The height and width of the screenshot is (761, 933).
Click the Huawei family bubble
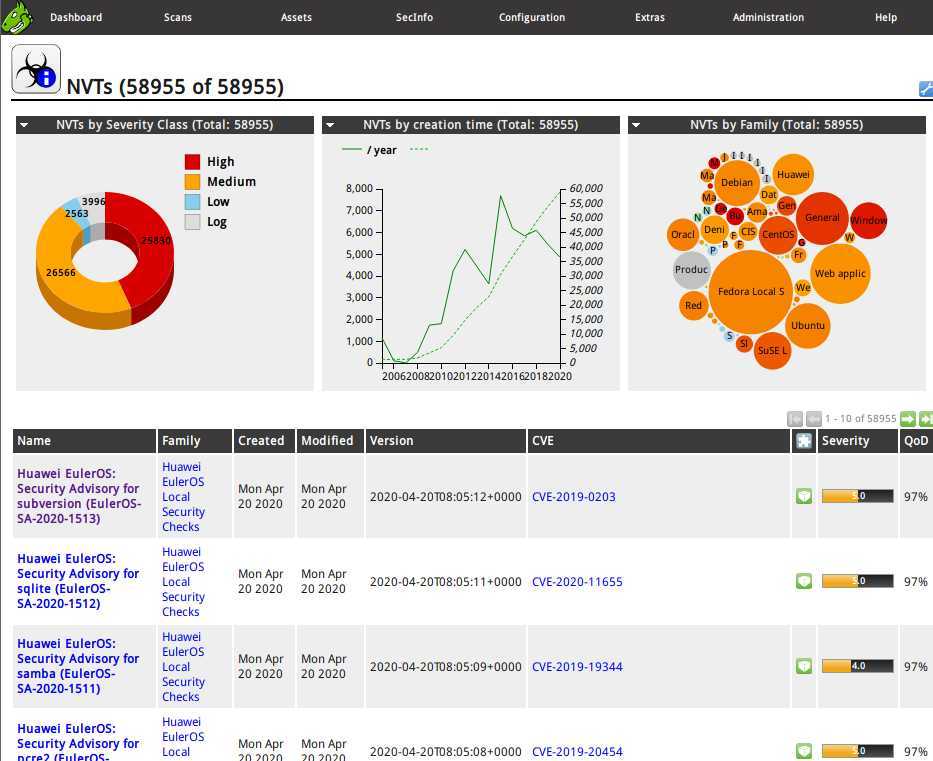[793, 174]
